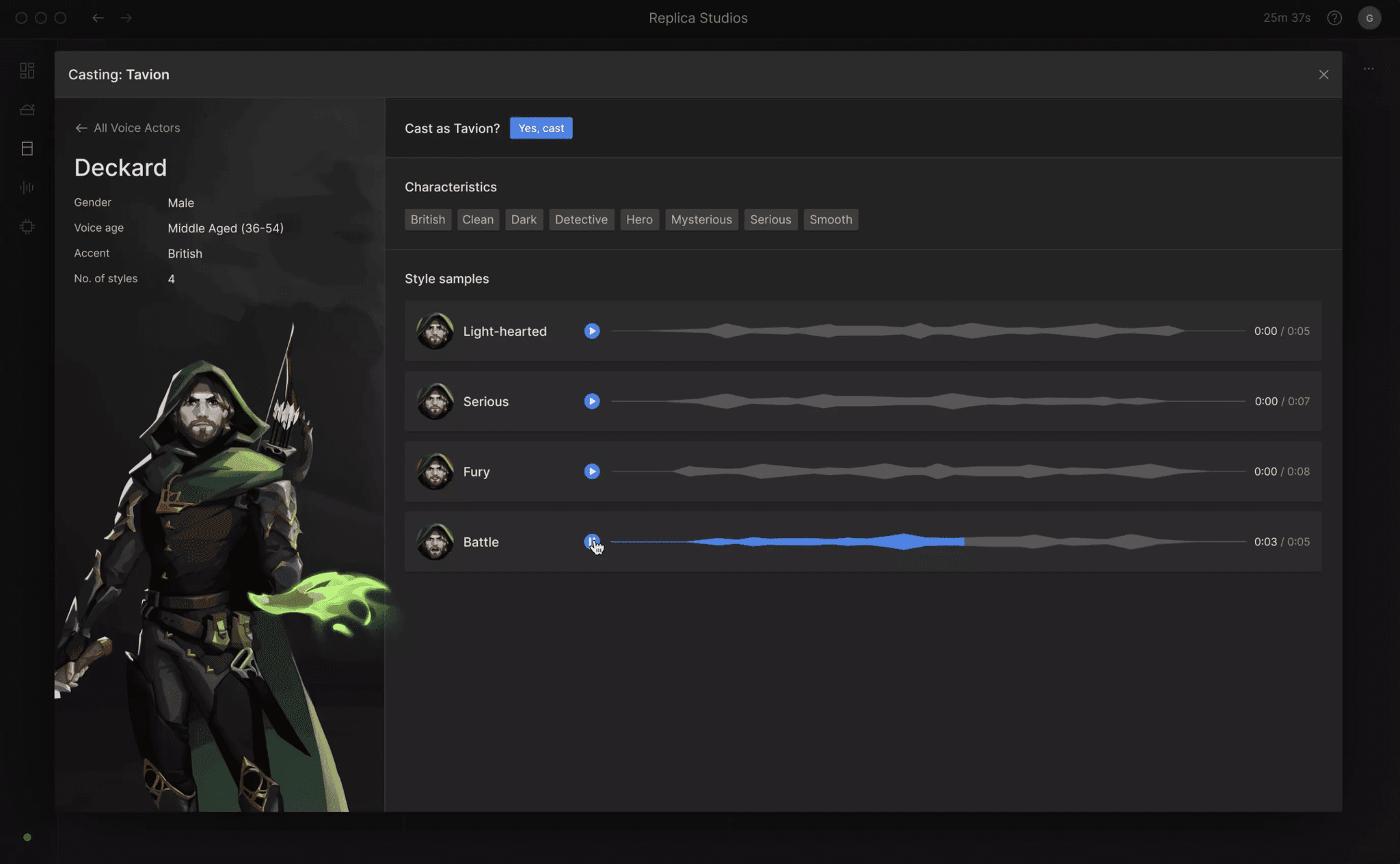
Task: Go back to All Voice Actors
Action: (x=127, y=128)
